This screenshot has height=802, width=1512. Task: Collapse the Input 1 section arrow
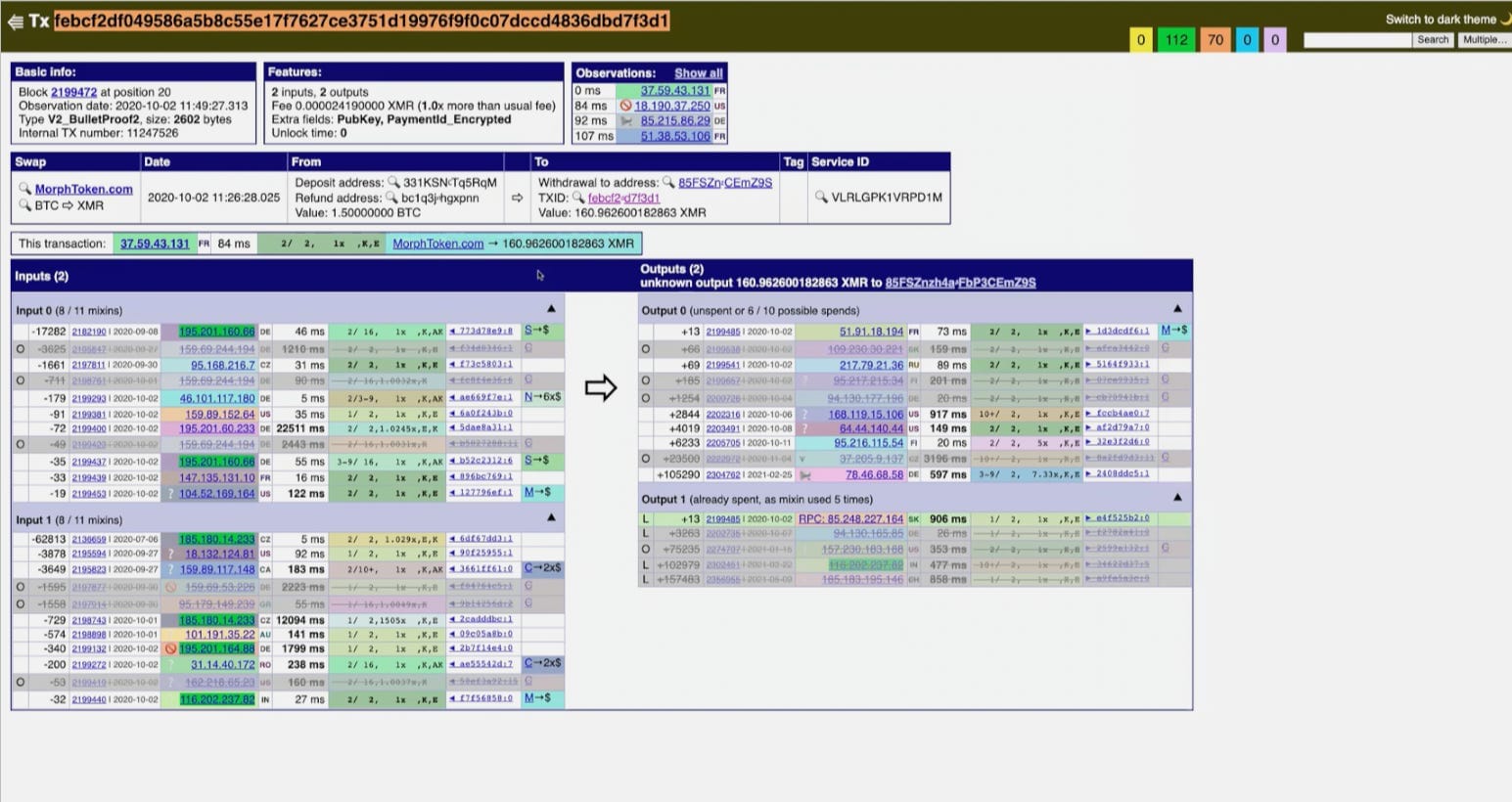551,518
